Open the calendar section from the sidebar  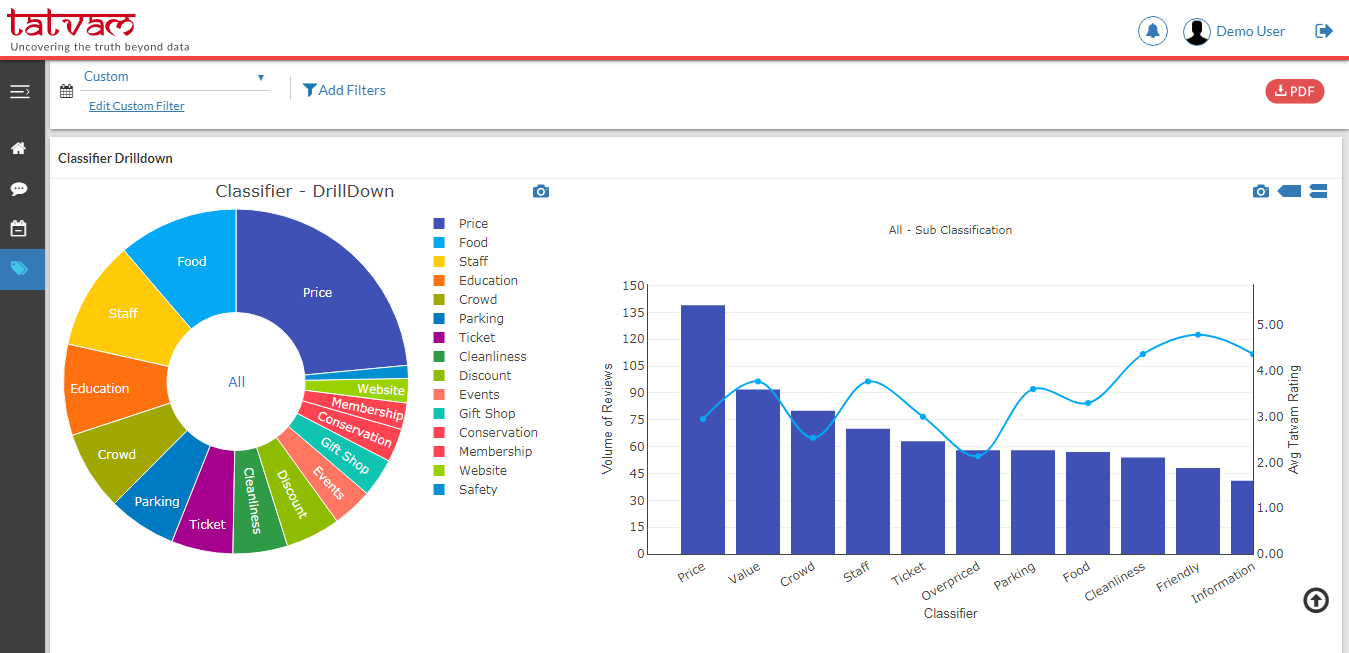click(20, 228)
